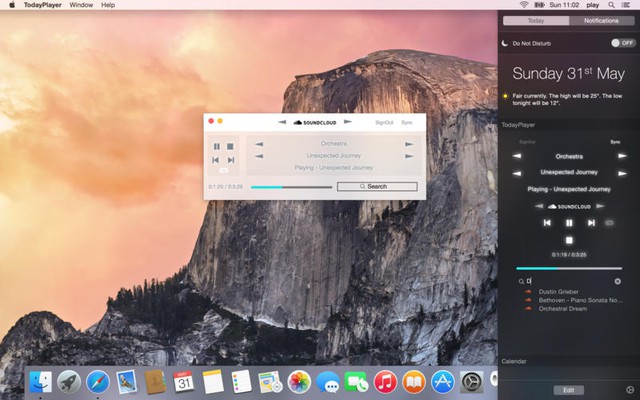
Task: Switch to the Notifications tab
Action: pyautogui.click(x=600, y=20)
